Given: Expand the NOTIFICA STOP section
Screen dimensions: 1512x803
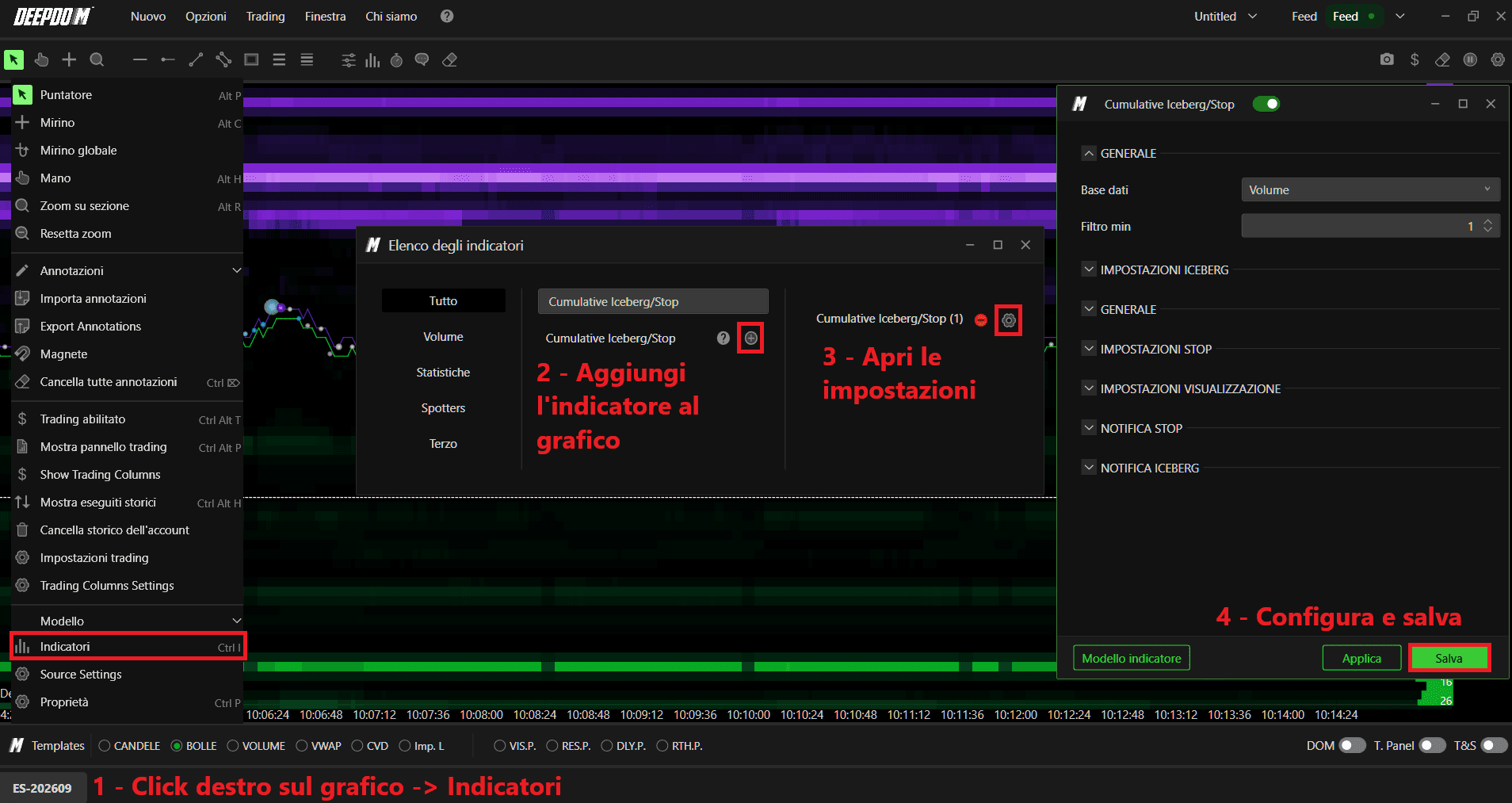Looking at the screenshot, I should (x=1089, y=428).
